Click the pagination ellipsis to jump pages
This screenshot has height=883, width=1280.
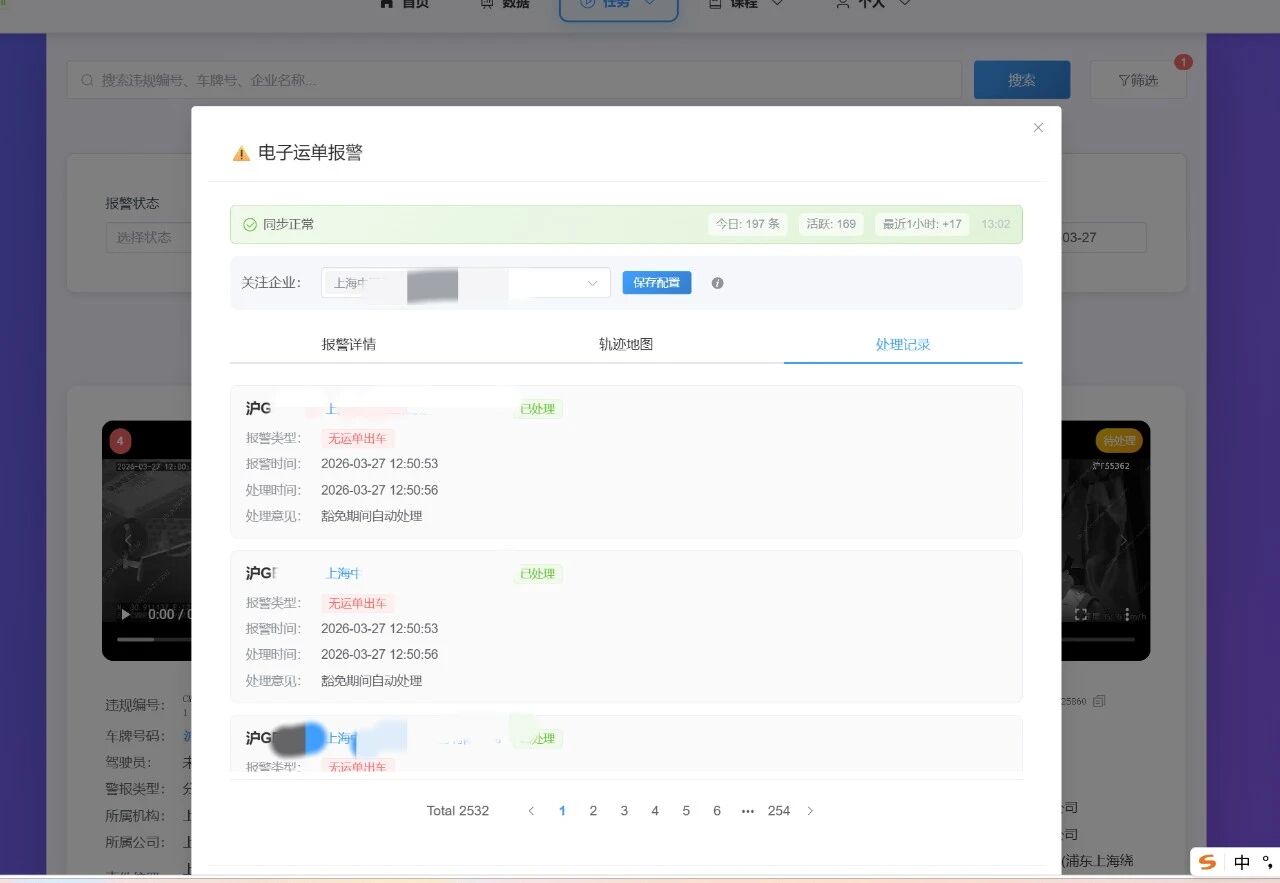point(748,811)
